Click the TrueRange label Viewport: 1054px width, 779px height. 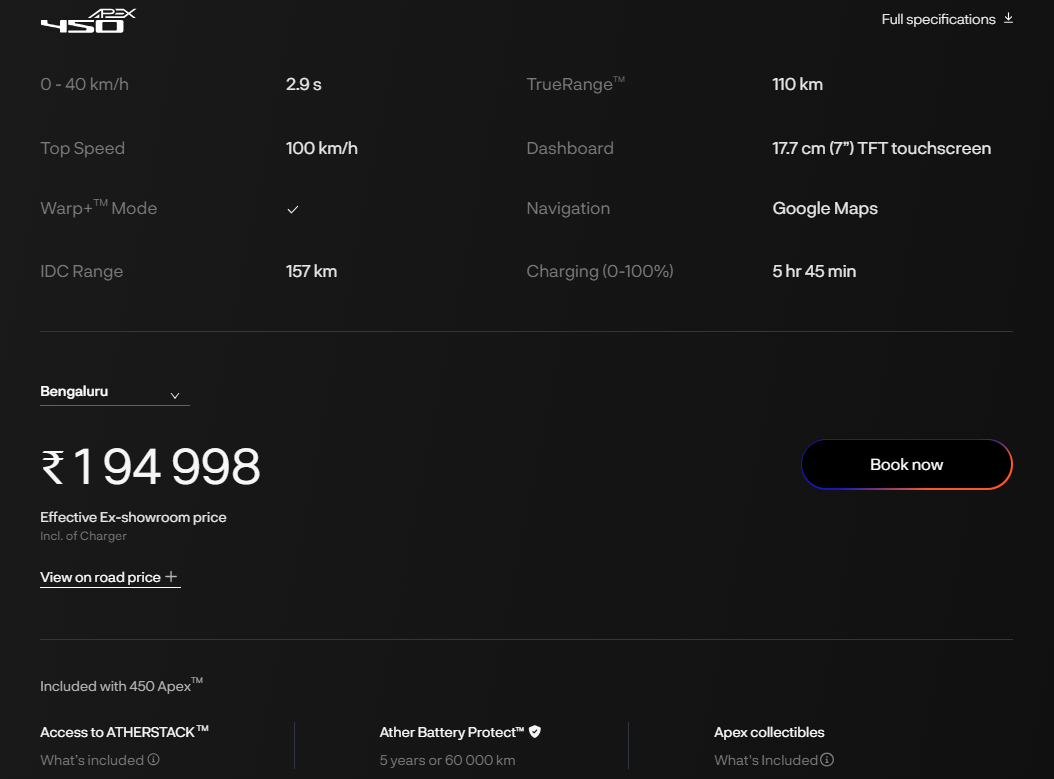point(575,84)
